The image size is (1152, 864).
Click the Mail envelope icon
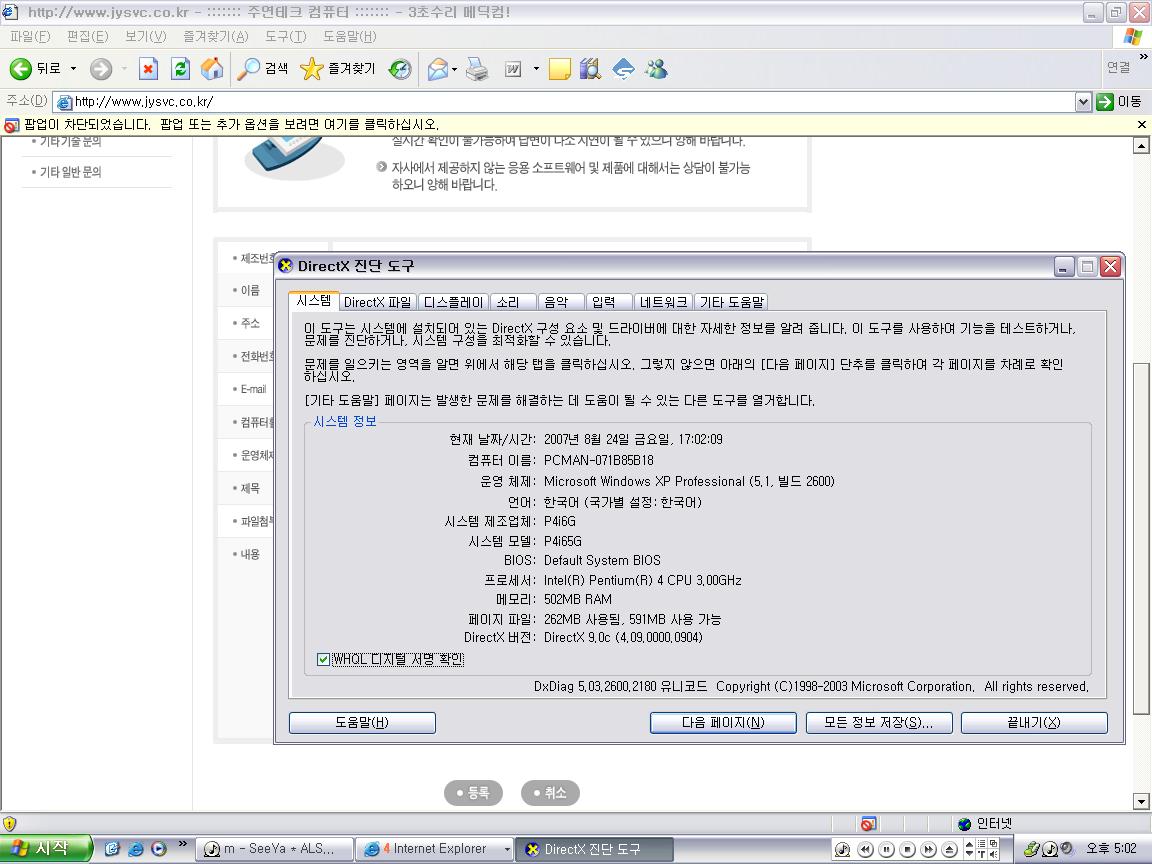[x=437, y=69]
